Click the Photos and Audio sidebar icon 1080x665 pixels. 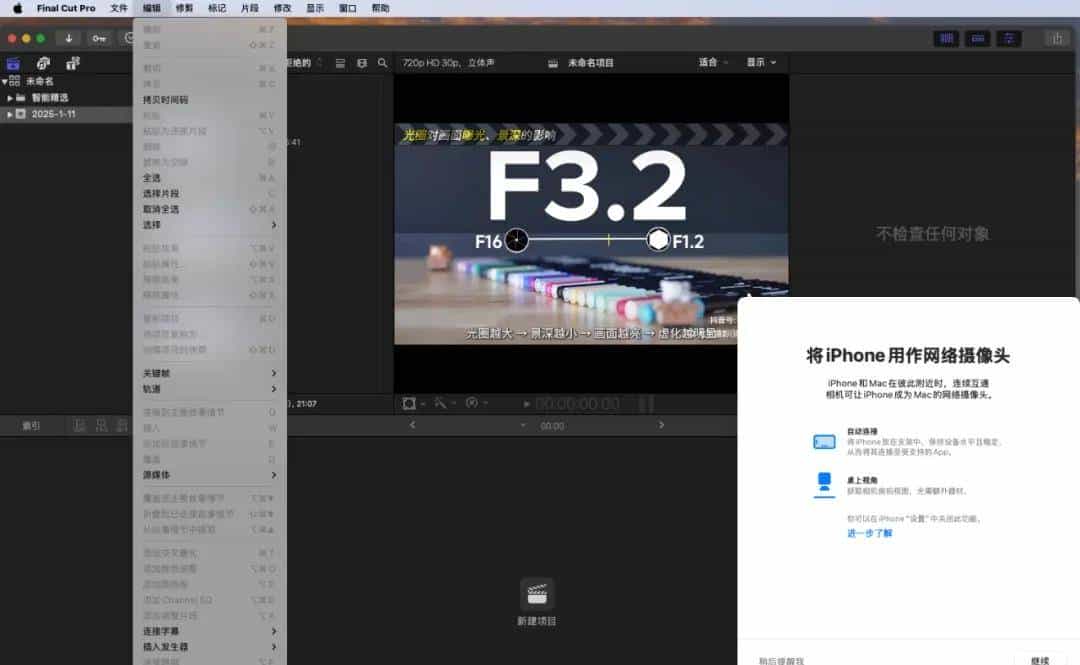(x=43, y=63)
